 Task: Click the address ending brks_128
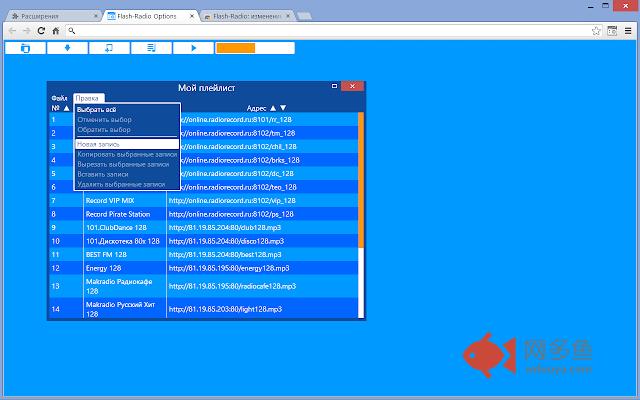point(240,160)
